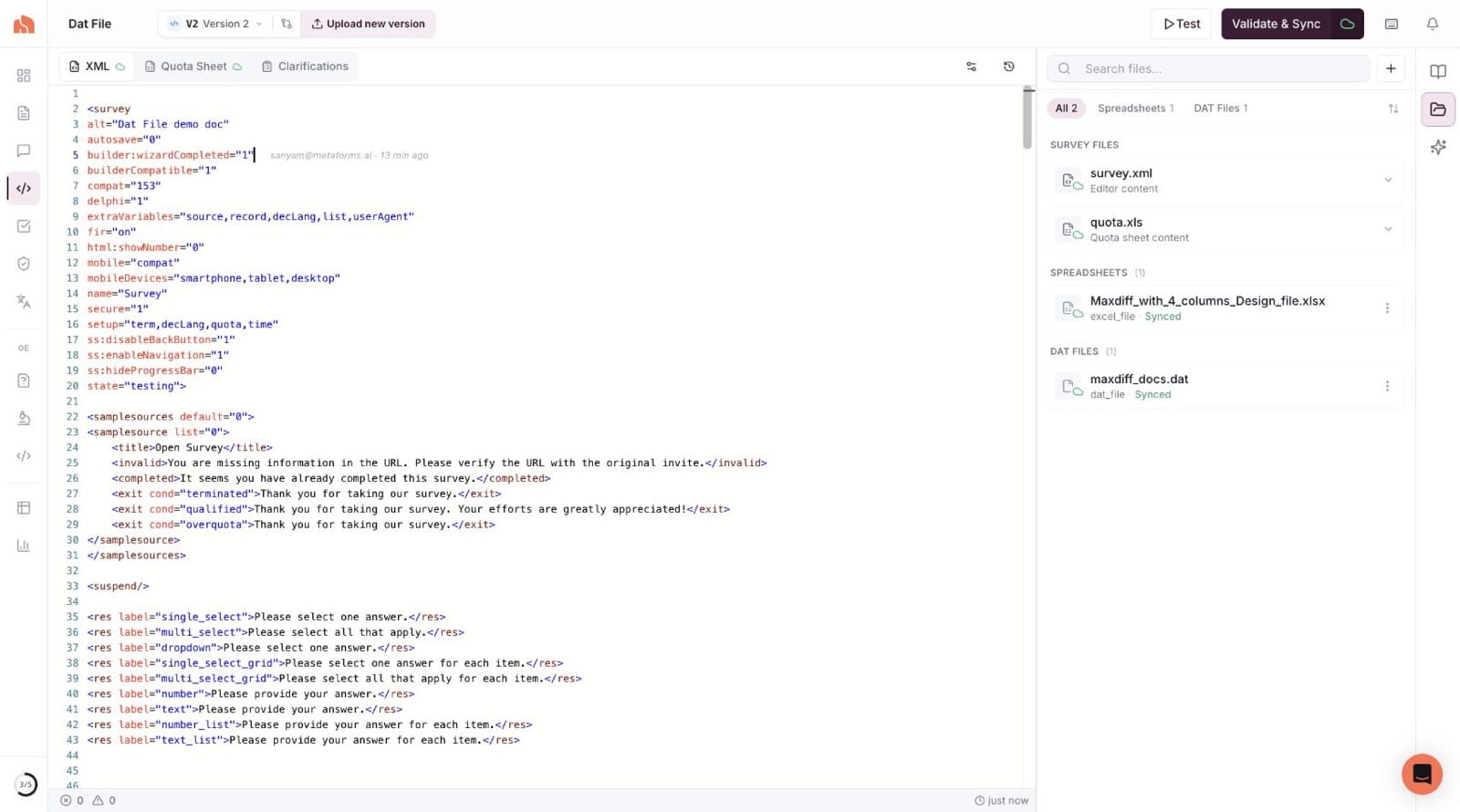Open options menu for Maxdiff_with_4_columns_Design_file.xlsx
The height and width of the screenshot is (812, 1460).
click(1387, 308)
